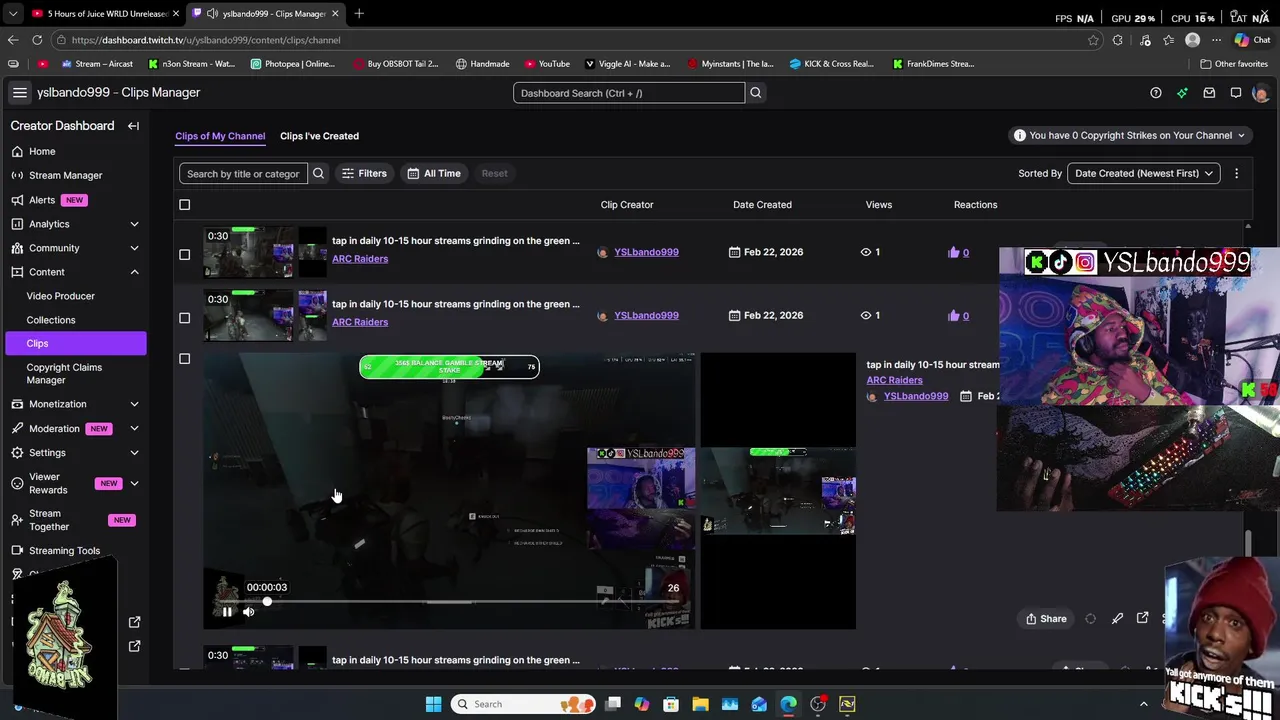This screenshot has width=1280, height=720.
Task: Open the Sorted By date dropdown
Action: 1144,173
